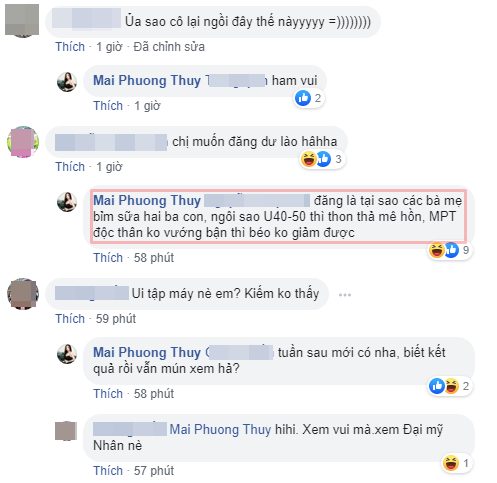
Task: Like the "Ủa sao cô lại ngồi đây" comment
Action: (x=70, y=47)
